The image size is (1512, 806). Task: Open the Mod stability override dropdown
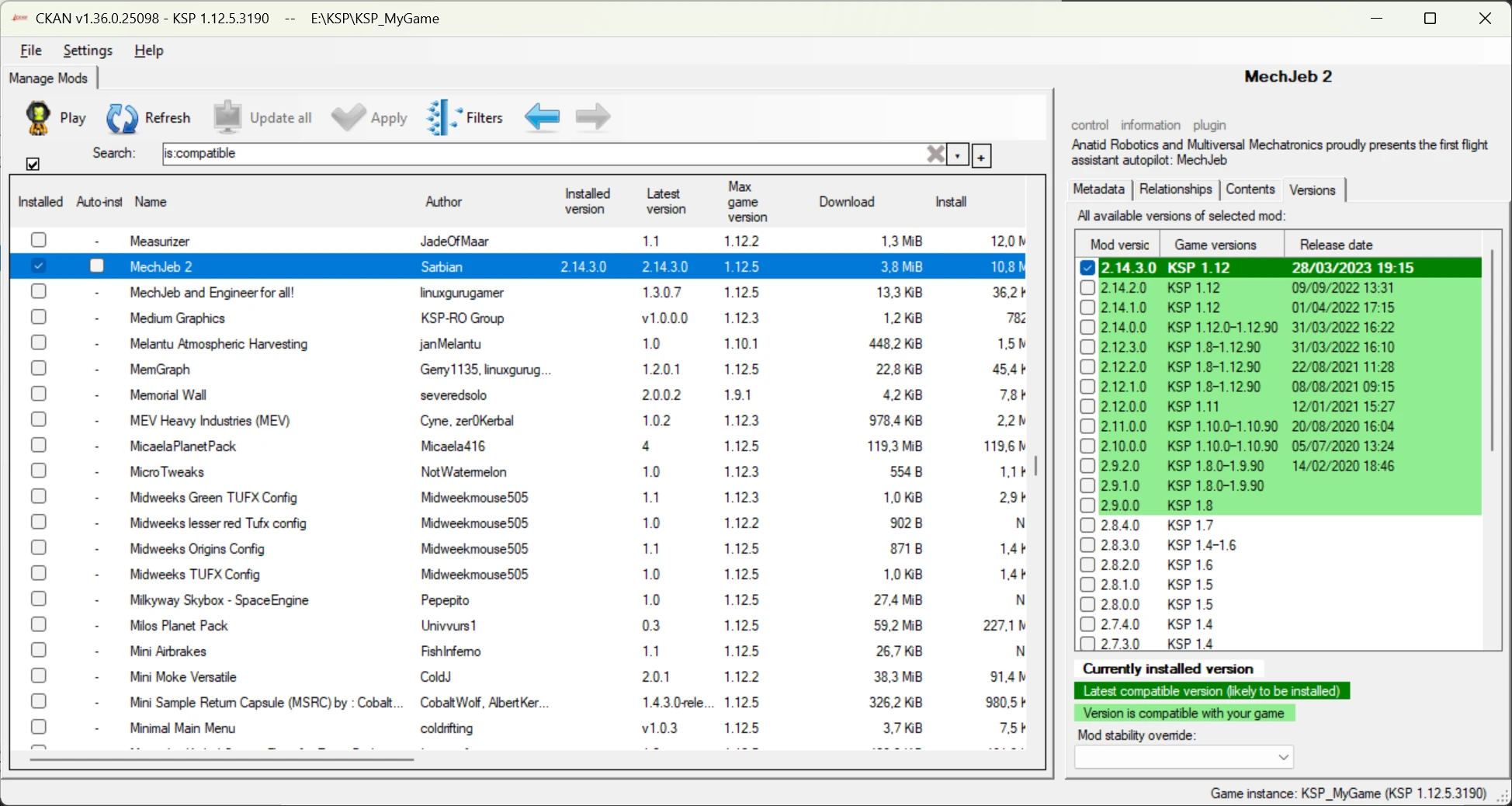pos(1184,756)
